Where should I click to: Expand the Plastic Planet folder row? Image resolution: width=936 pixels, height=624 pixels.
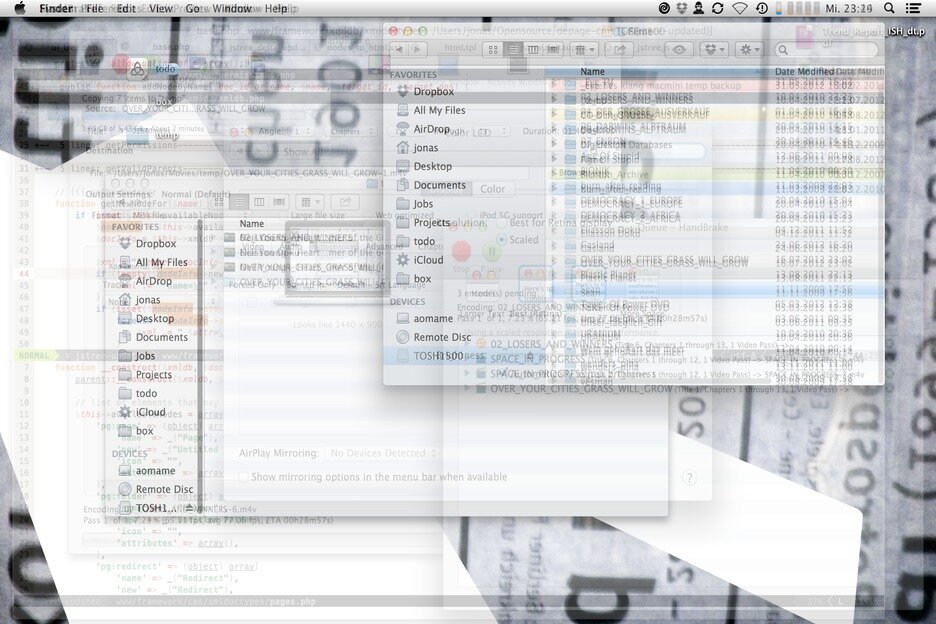(554, 275)
